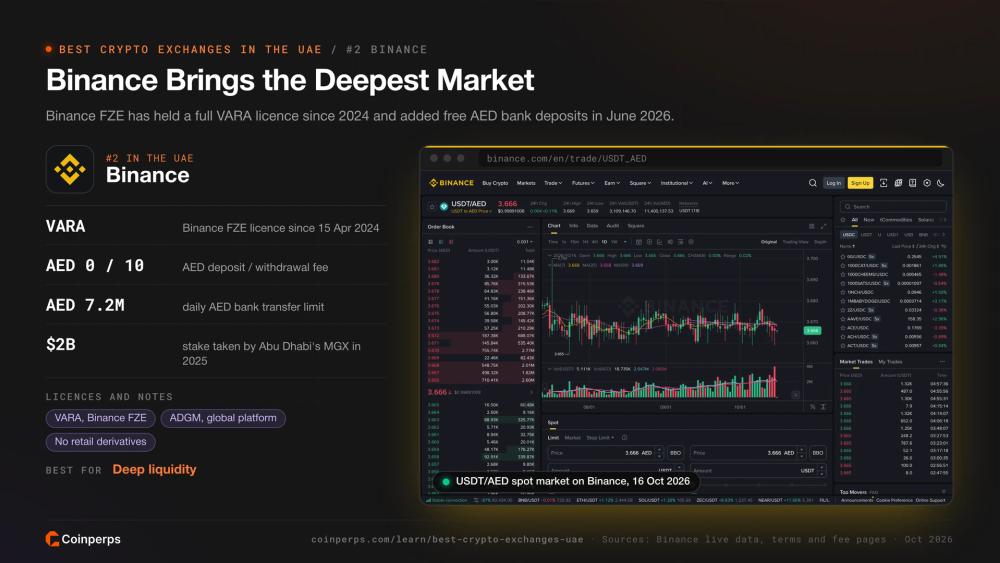Click the moon dark-mode icon in header
This screenshot has height=563, width=1000.
(940, 183)
